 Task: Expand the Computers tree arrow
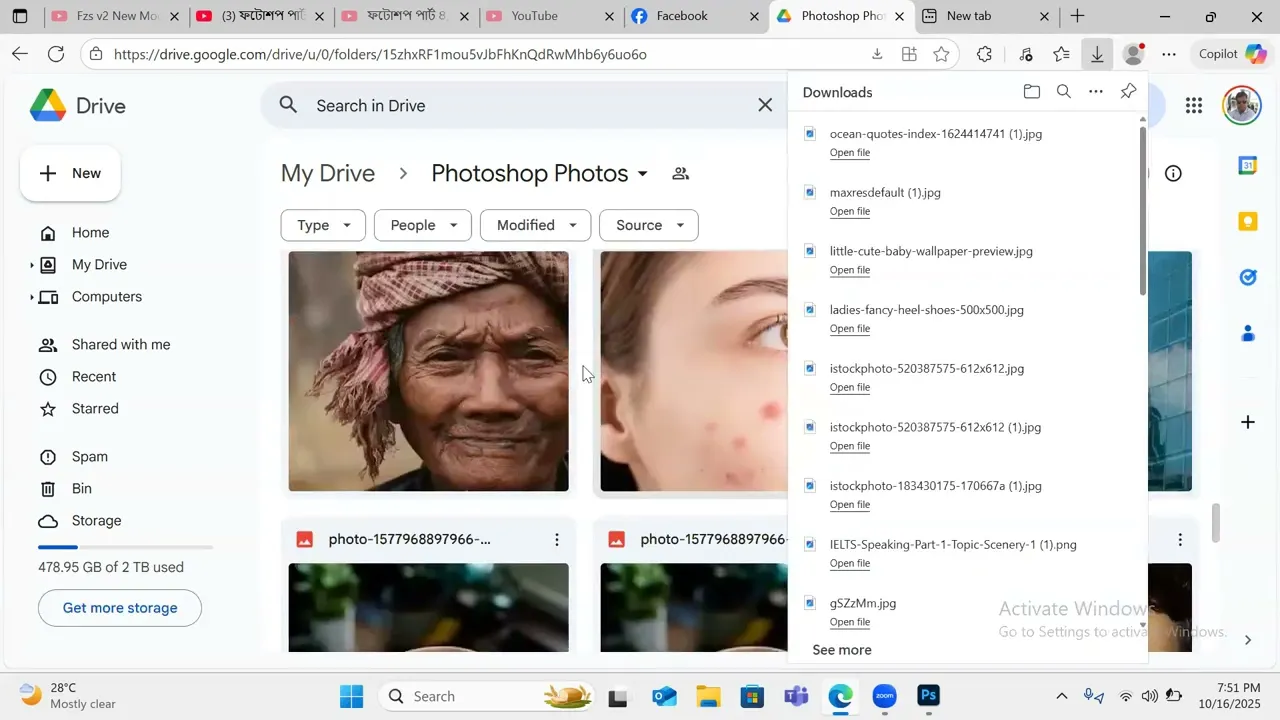point(32,297)
